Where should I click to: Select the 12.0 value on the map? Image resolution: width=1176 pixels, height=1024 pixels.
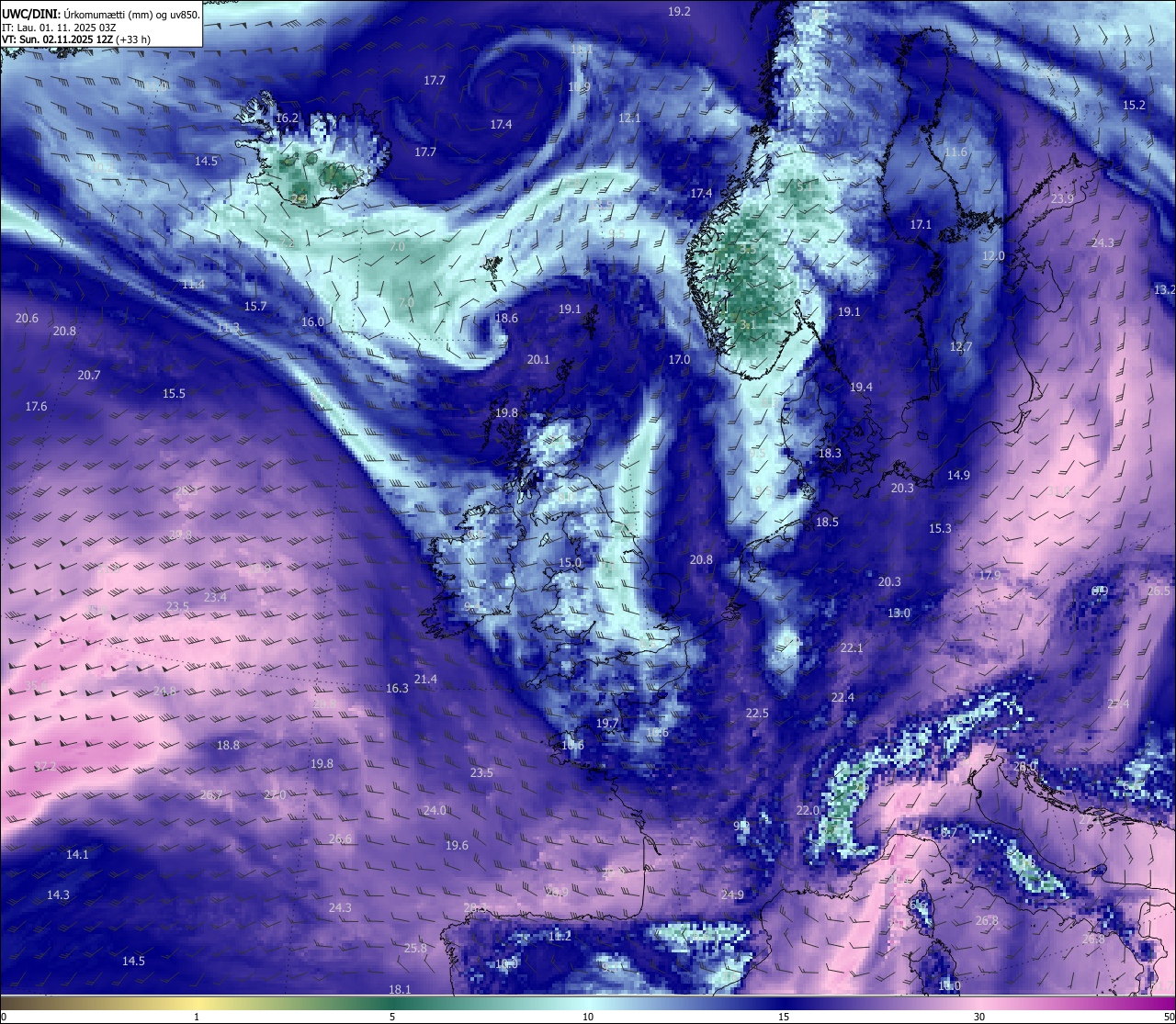(993, 255)
